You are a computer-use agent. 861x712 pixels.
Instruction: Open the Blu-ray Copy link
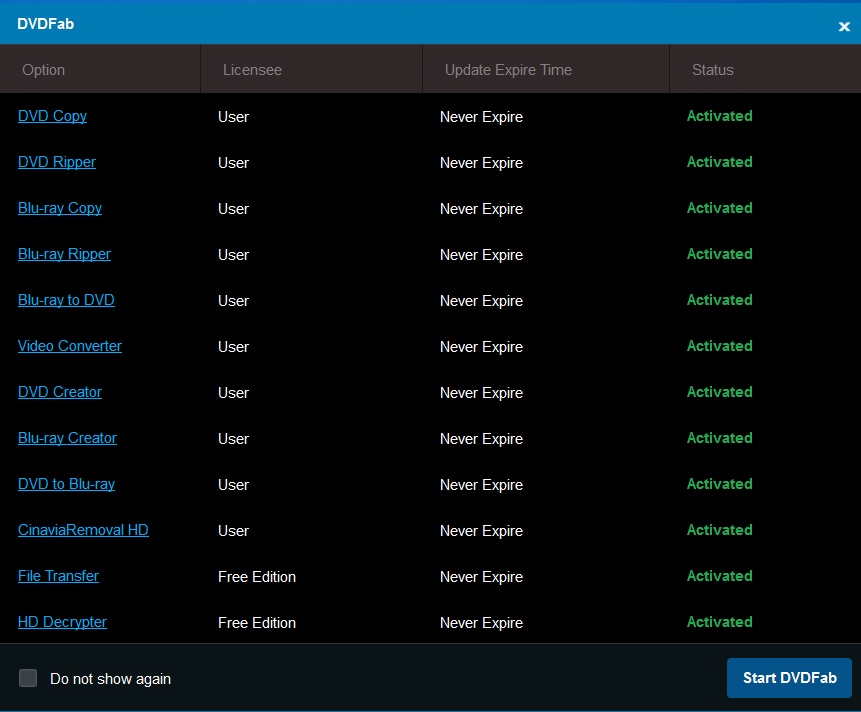pos(60,209)
